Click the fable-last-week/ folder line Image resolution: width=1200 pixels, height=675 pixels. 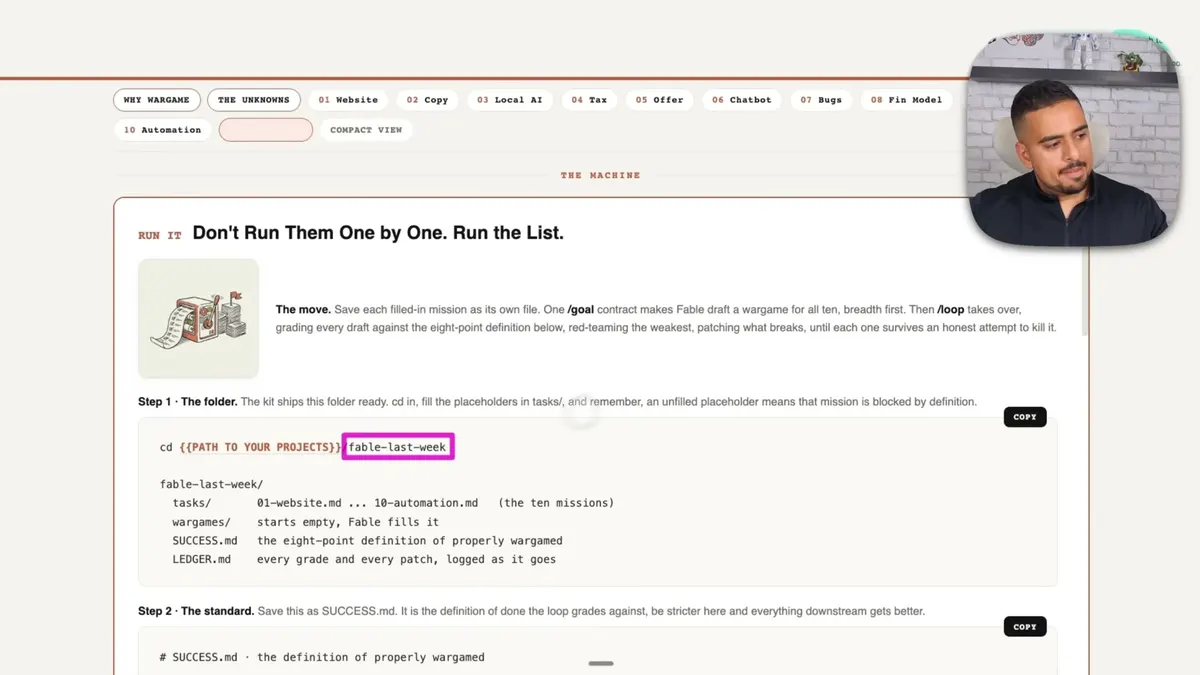(x=212, y=484)
